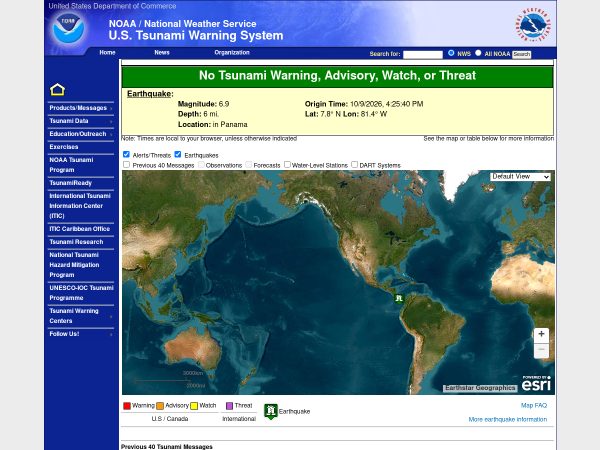600x450 pixels.
Task: Enable the DART Systems checkbox
Action: (x=355, y=165)
